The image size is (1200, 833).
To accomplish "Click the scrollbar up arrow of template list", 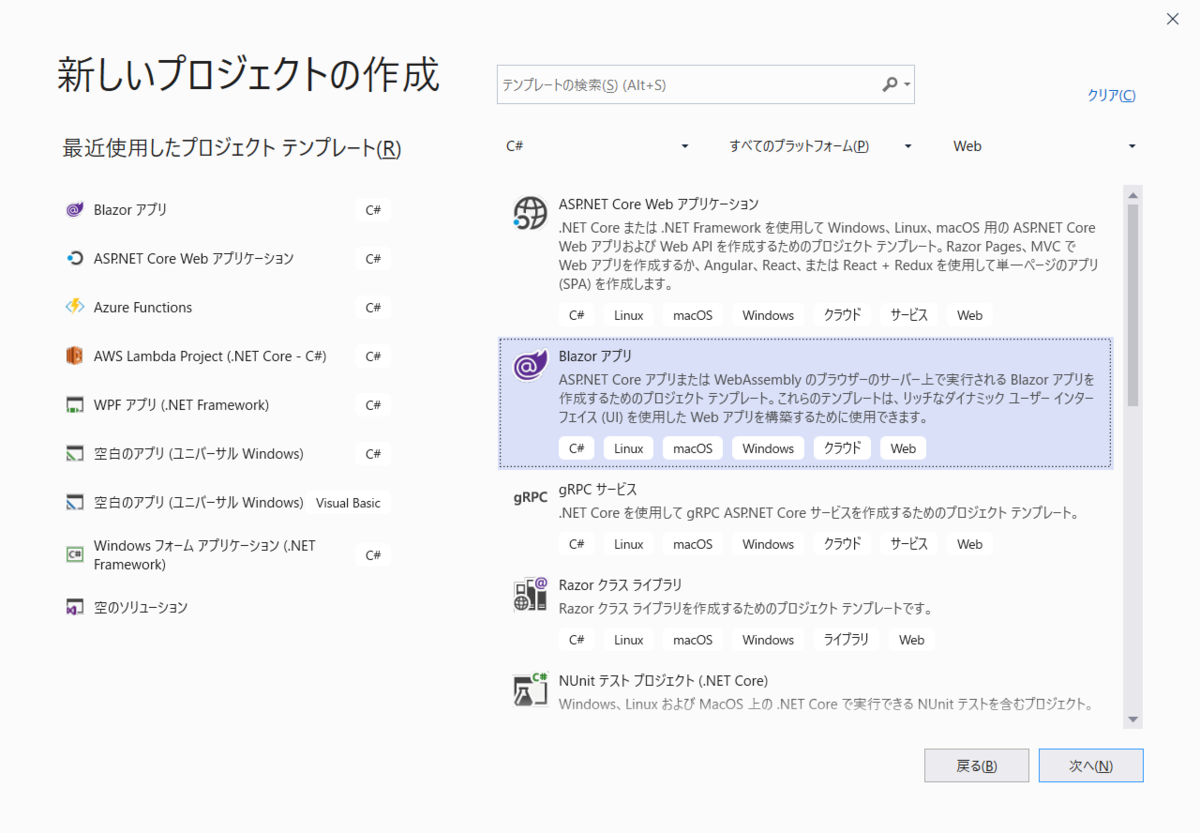I will pyautogui.click(x=1133, y=194).
